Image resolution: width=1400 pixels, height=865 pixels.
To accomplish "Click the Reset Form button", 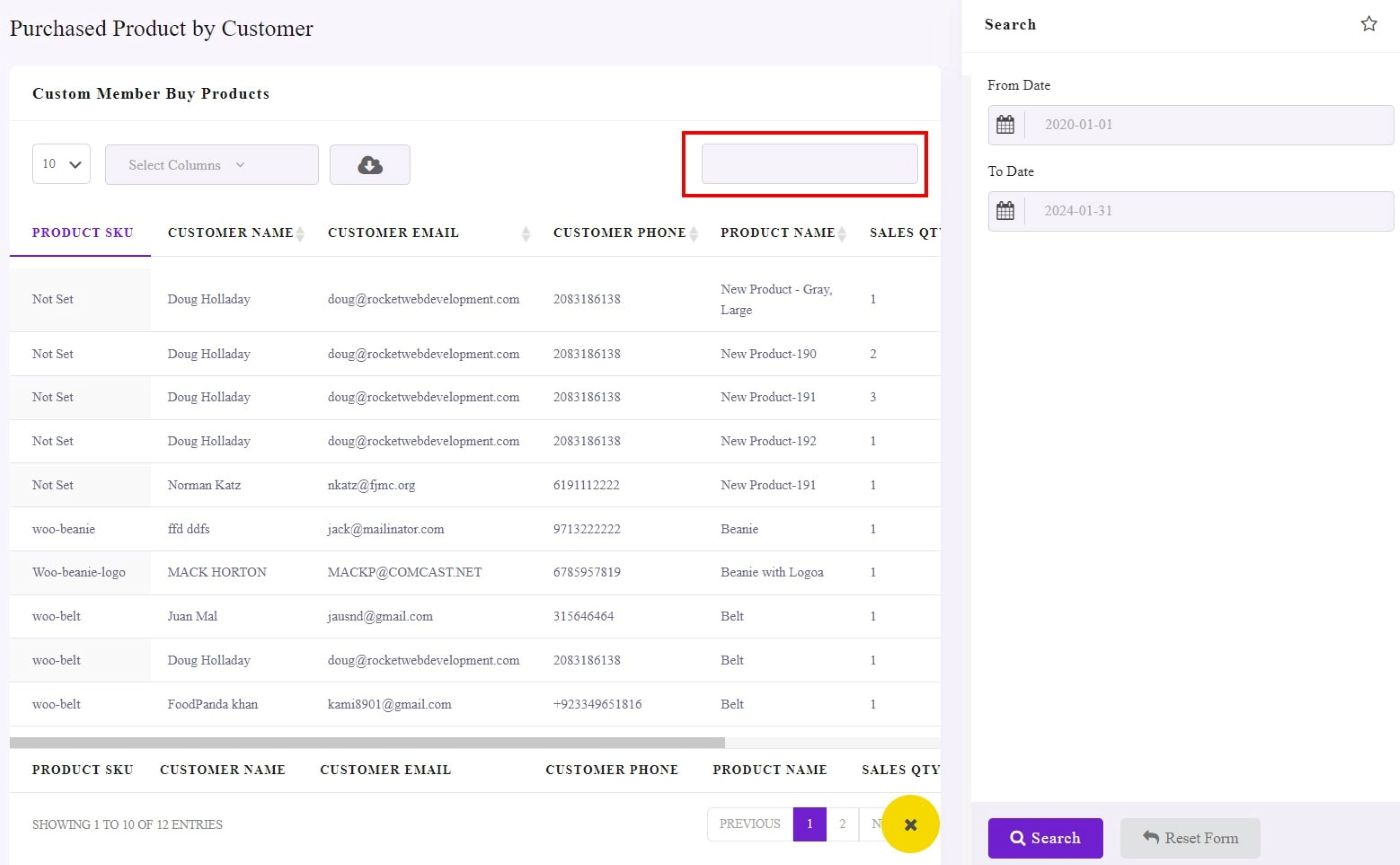I will [1190, 838].
